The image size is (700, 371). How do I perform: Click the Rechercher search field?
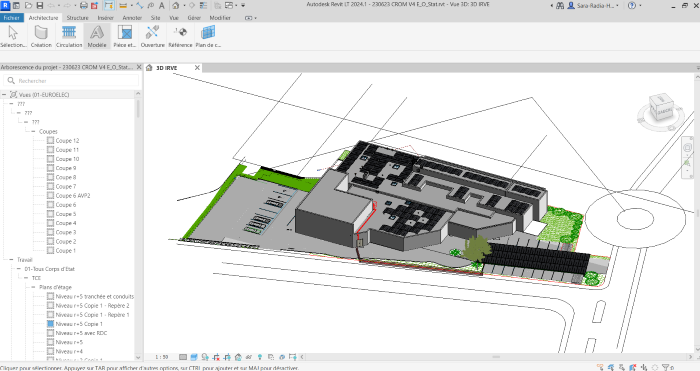point(71,81)
